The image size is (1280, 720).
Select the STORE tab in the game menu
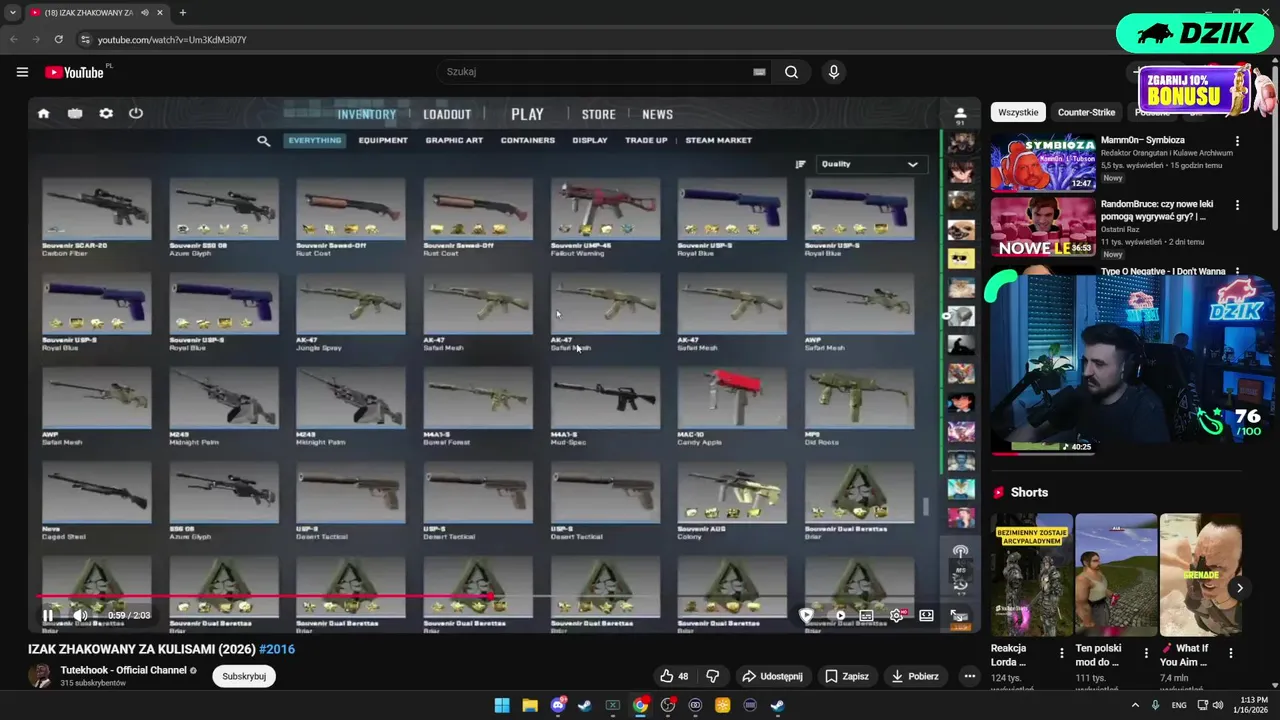pyautogui.click(x=599, y=114)
